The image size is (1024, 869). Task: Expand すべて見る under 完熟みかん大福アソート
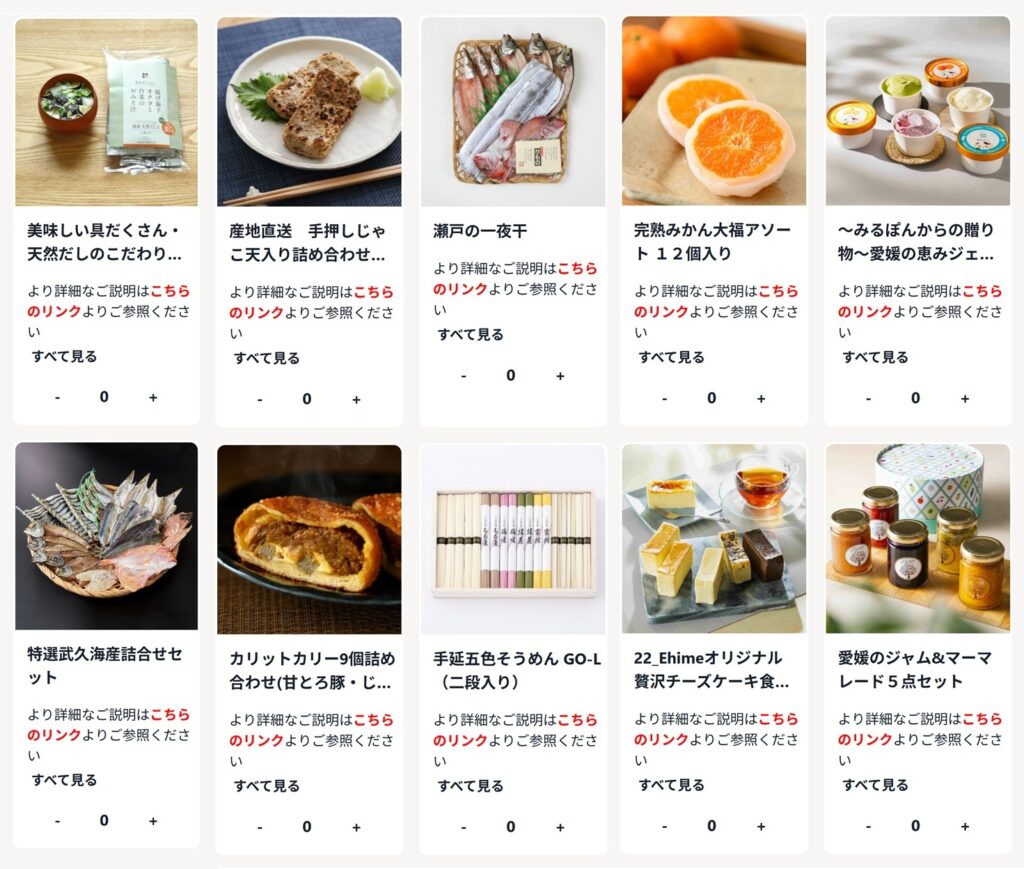pyautogui.click(x=671, y=357)
